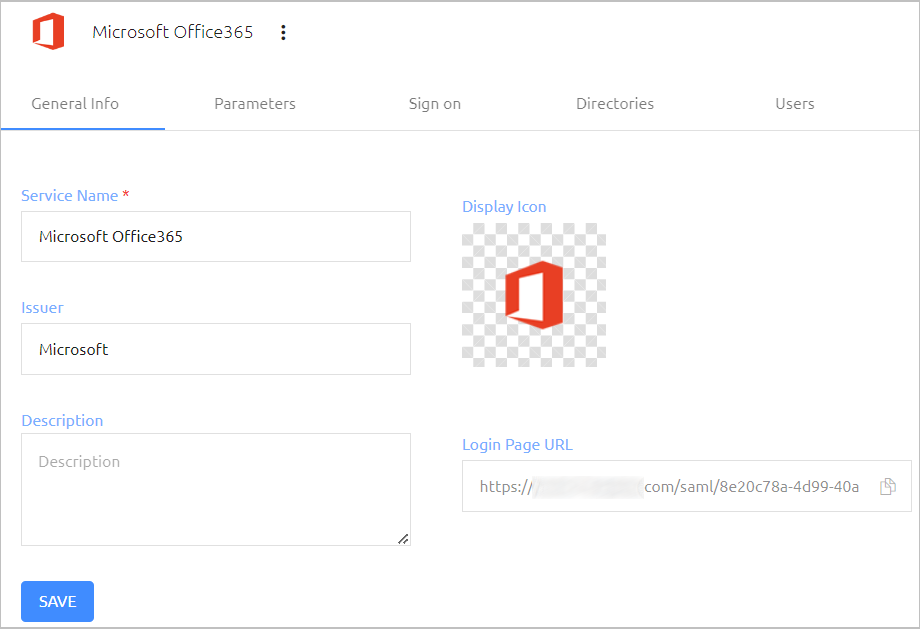Image resolution: width=920 pixels, height=629 pixels.
Task: Go to the Sign on tab
Action: (x=435, y=104)
